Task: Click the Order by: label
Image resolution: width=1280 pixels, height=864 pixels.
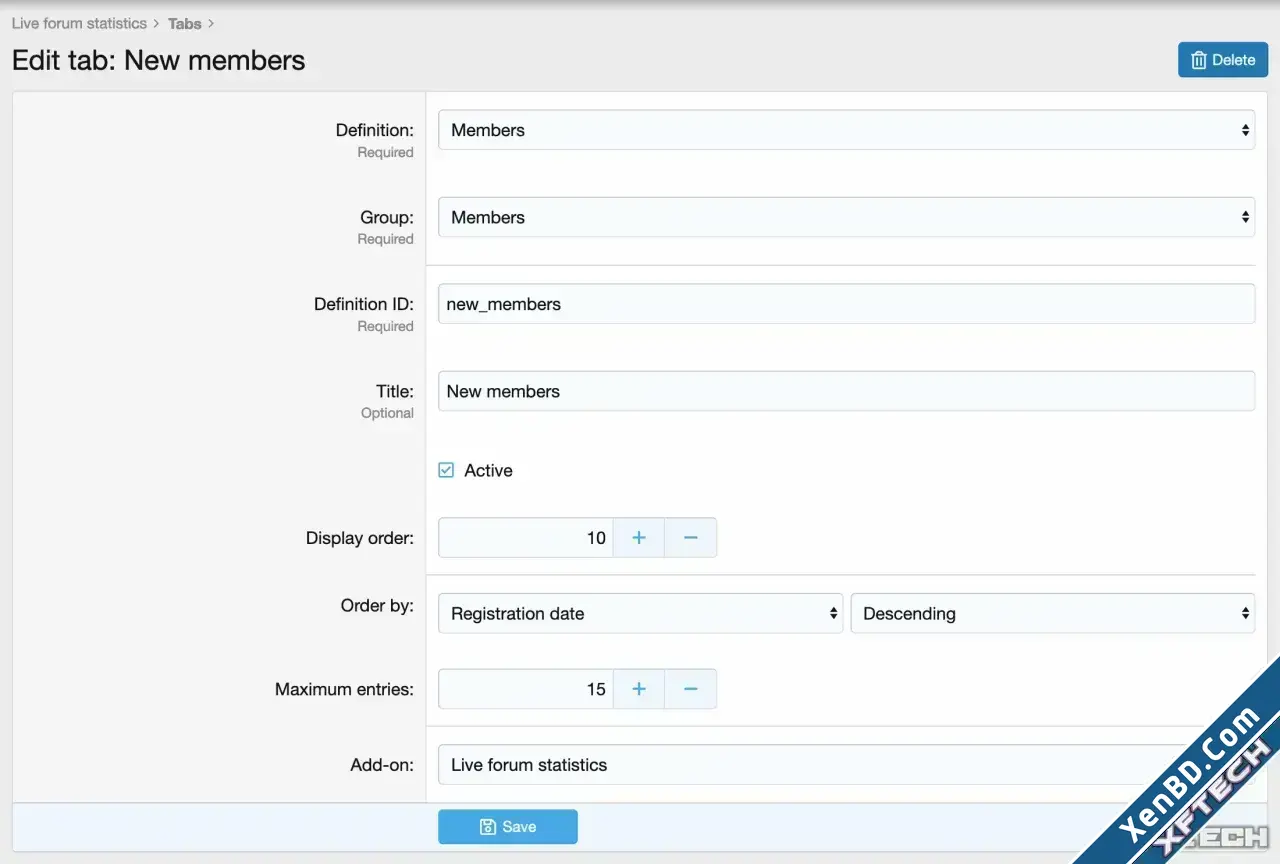Action: (377, 605)
